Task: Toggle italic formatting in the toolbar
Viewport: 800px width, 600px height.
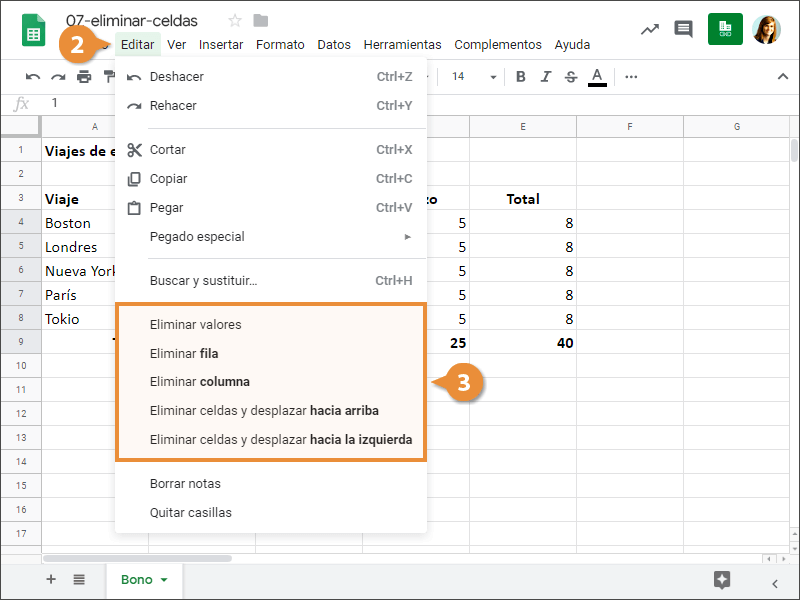Action: point(545,77)
